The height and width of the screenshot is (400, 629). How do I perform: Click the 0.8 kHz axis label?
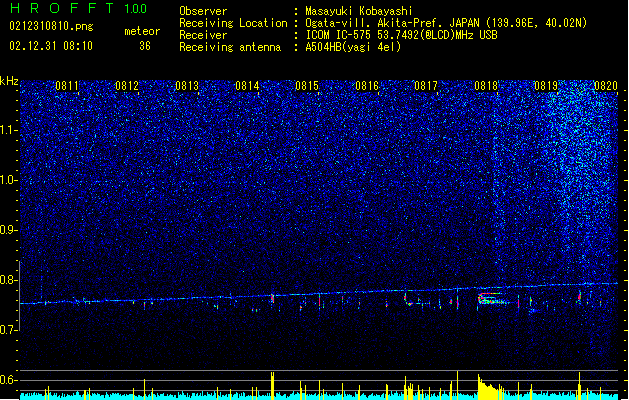[8, 280]
